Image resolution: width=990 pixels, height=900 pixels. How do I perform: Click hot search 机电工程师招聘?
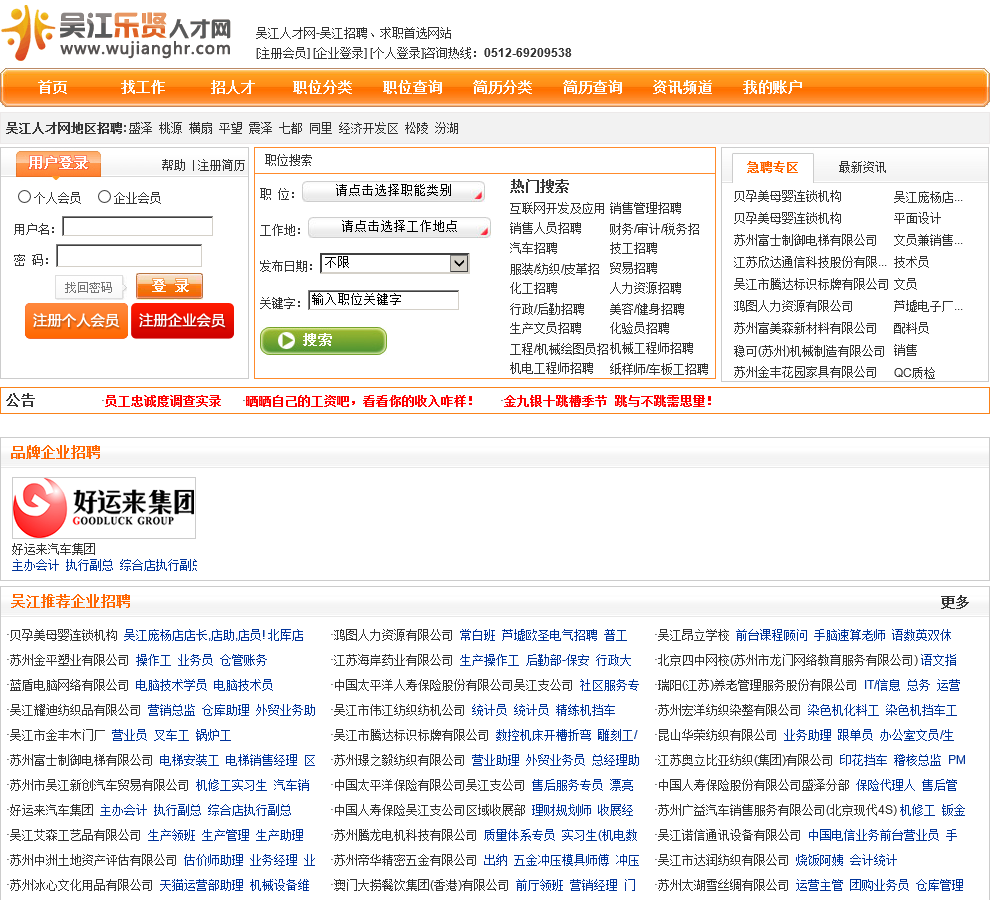551,368
